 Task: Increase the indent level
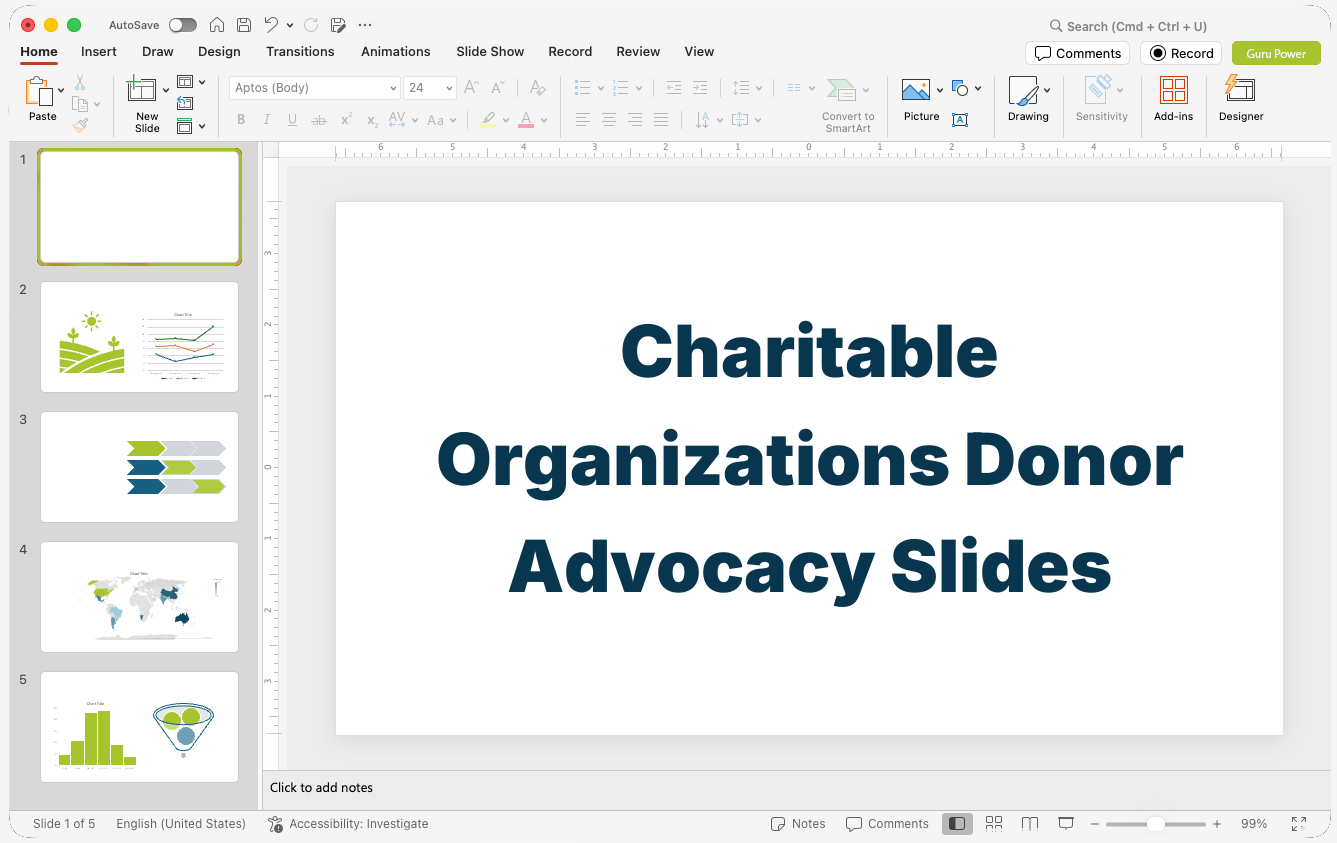[x=700, y=88]
